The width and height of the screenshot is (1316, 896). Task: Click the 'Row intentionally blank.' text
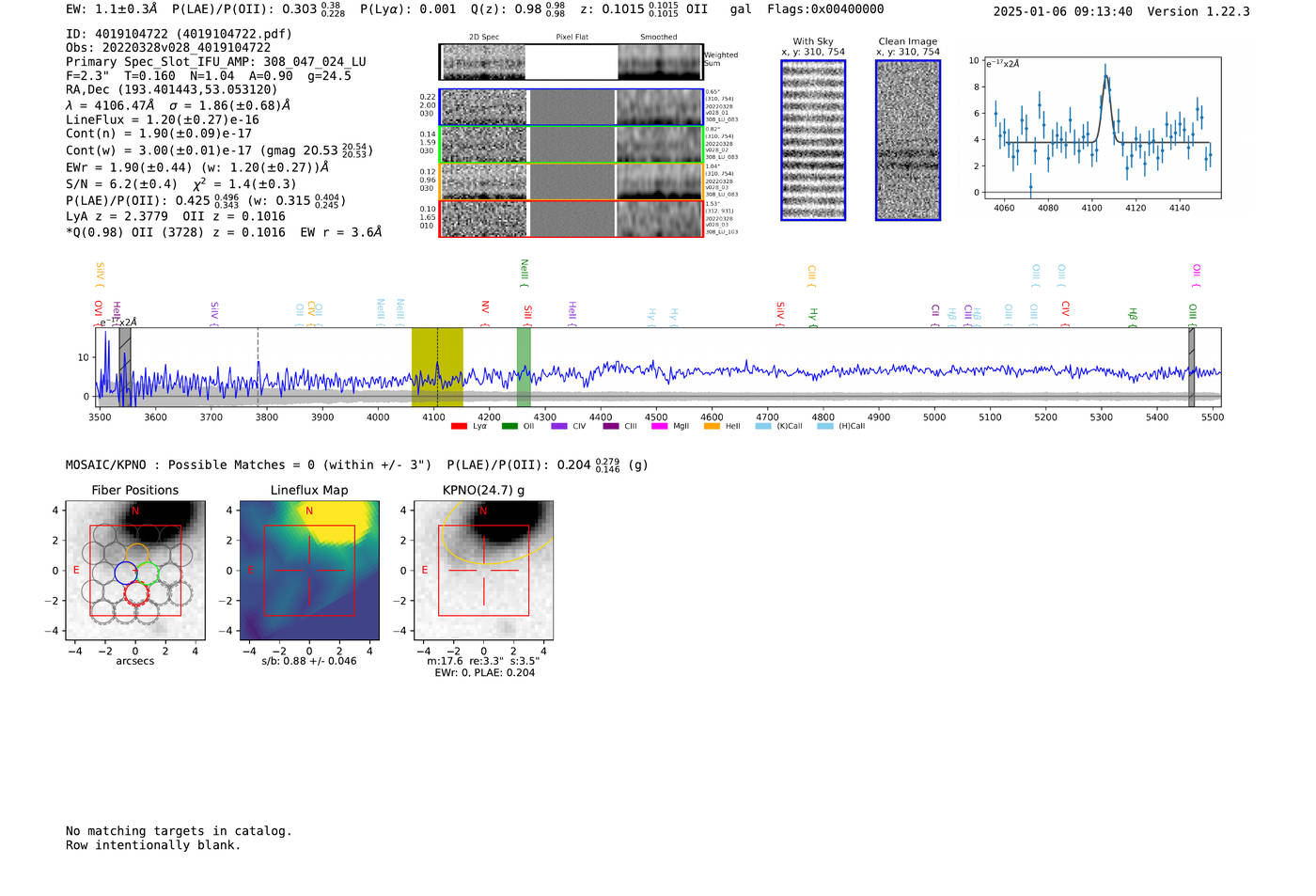click(x=153, y=845)
